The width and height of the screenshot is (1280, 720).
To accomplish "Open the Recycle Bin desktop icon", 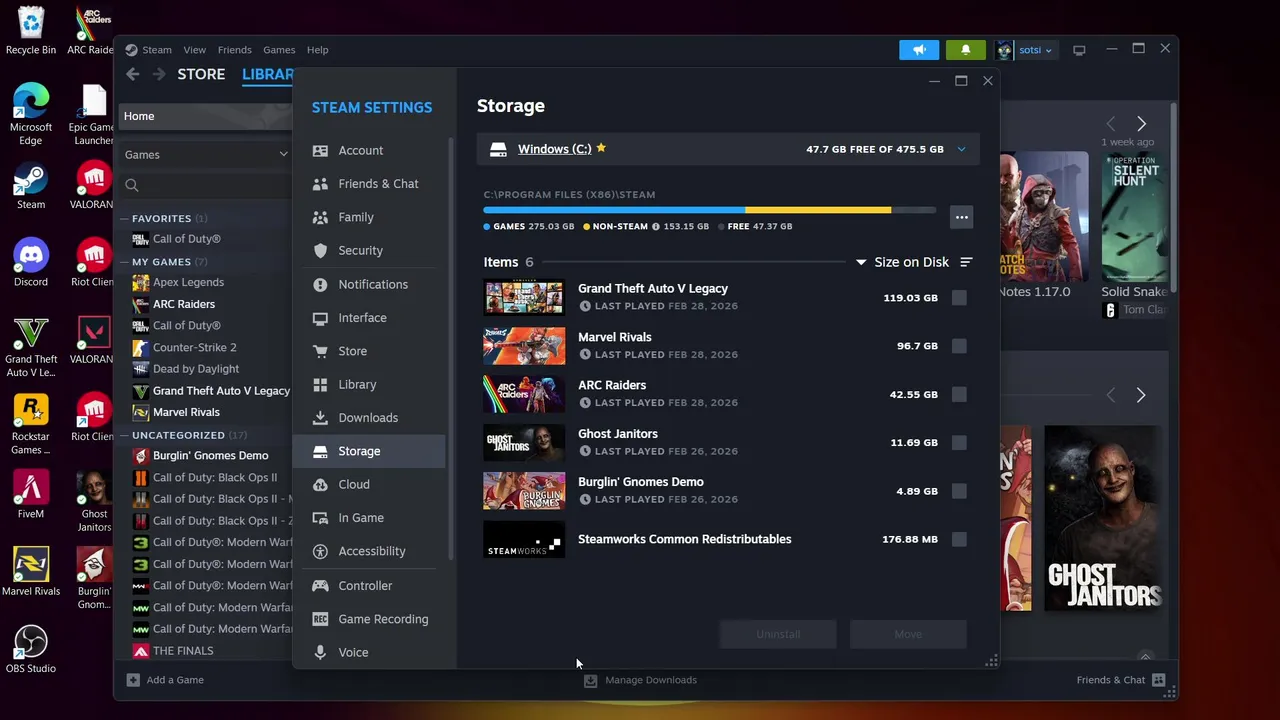I will [x=31, y=30].
